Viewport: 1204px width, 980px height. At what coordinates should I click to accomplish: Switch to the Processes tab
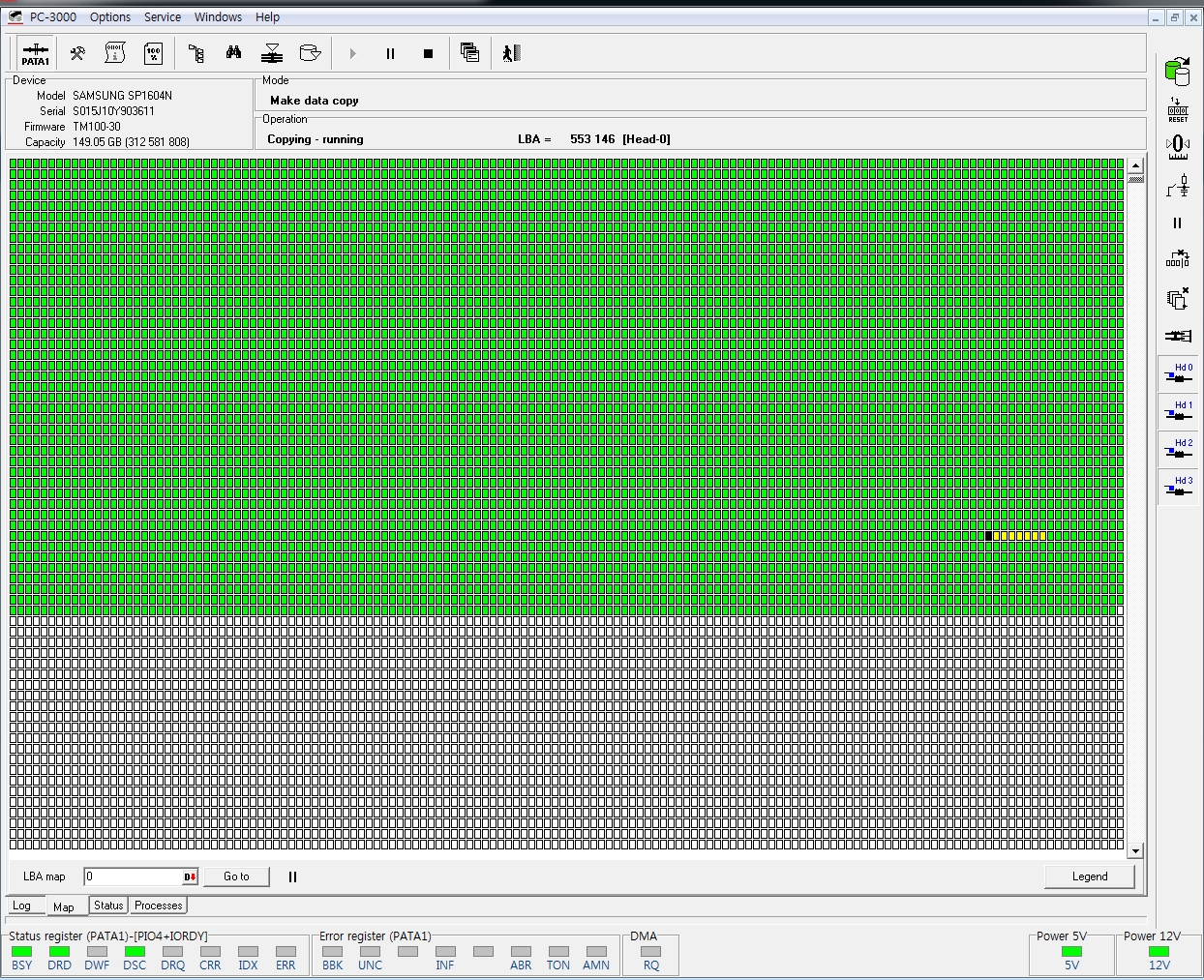[x=159, y=906]
